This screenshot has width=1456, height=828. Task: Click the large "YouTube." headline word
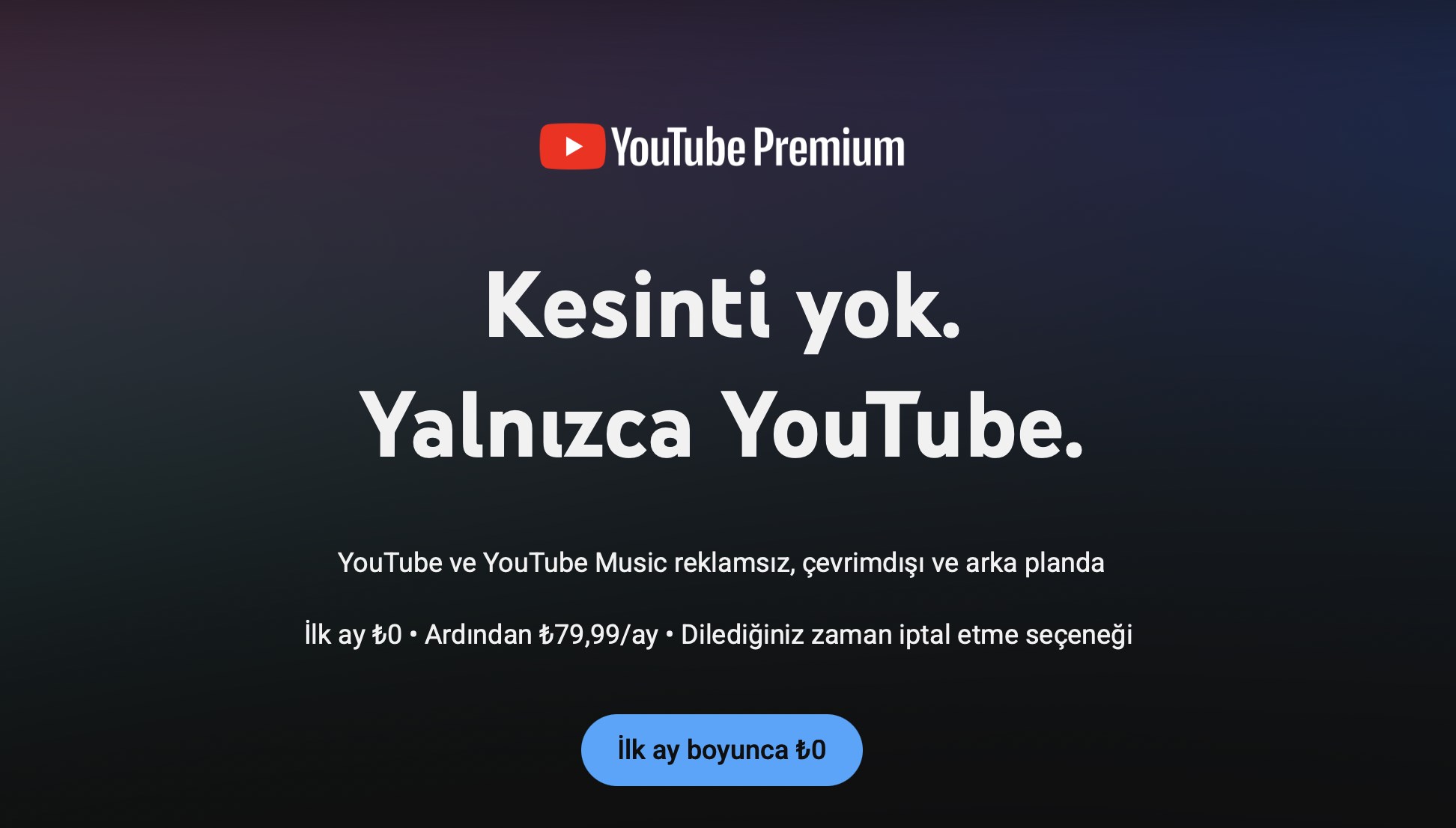[x=903, y=425]
